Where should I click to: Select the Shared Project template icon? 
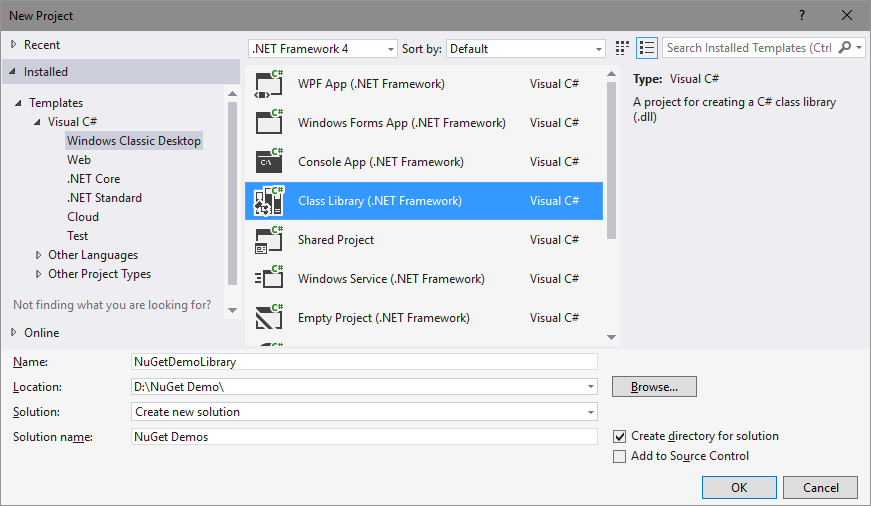point(269,240)
